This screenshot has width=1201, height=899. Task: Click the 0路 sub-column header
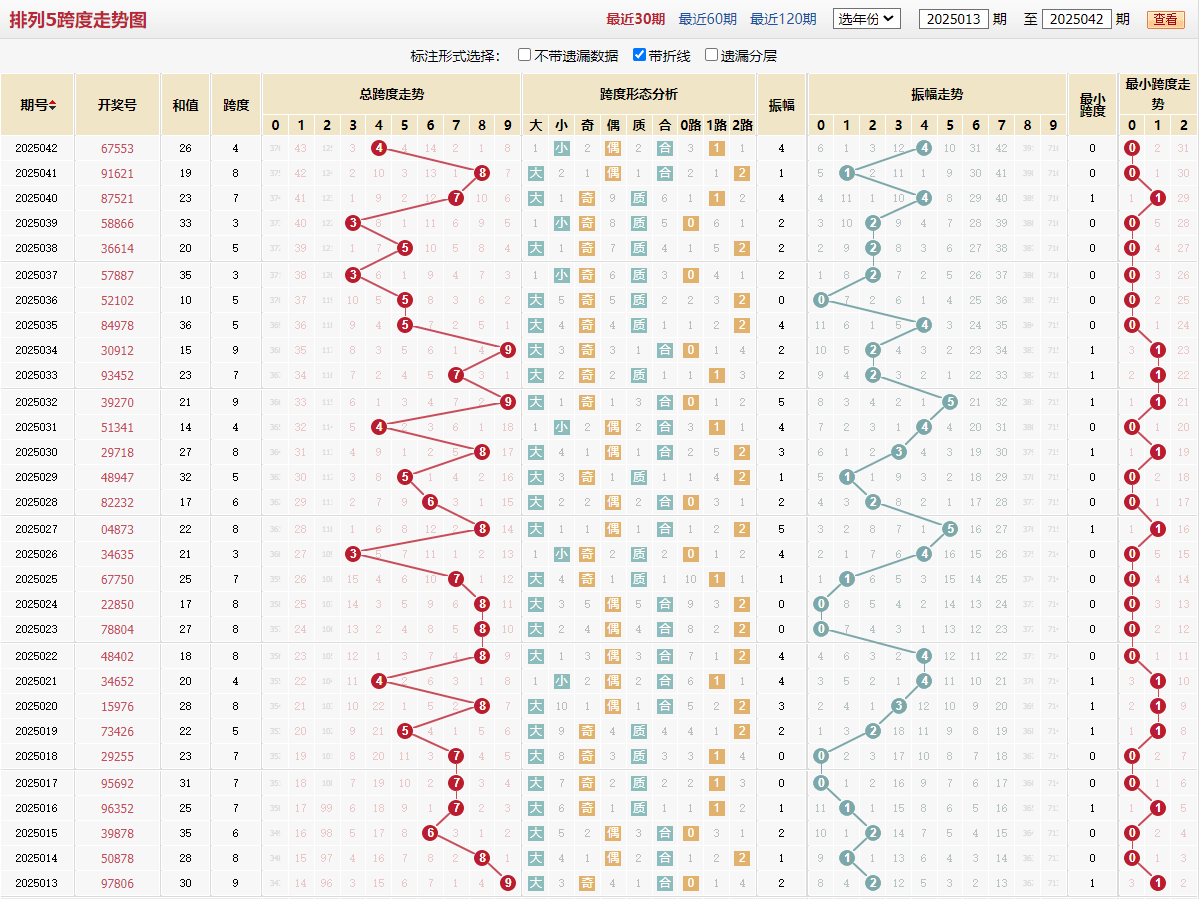tap(690, 125)
